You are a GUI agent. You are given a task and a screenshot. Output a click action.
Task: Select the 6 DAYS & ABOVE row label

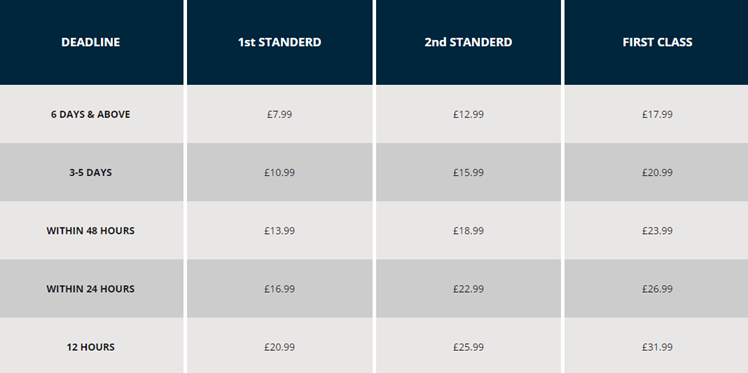91,114
